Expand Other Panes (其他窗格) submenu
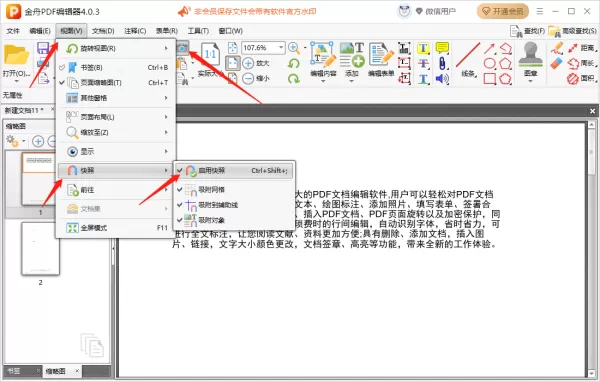The height and width of the screenshot is (382, 600). click(115, 98)
